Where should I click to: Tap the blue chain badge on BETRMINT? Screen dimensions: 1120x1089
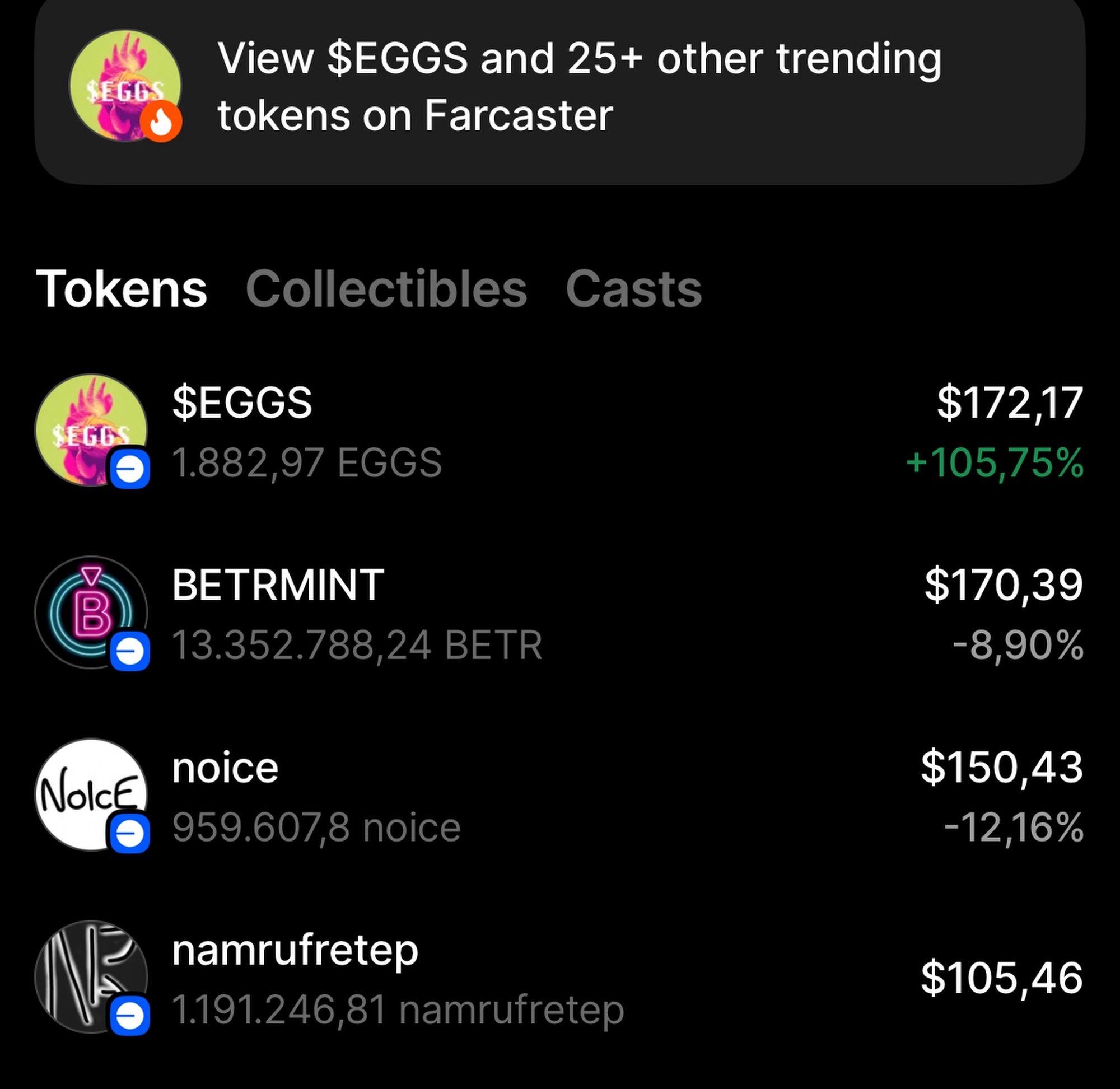tap(130, 651)
